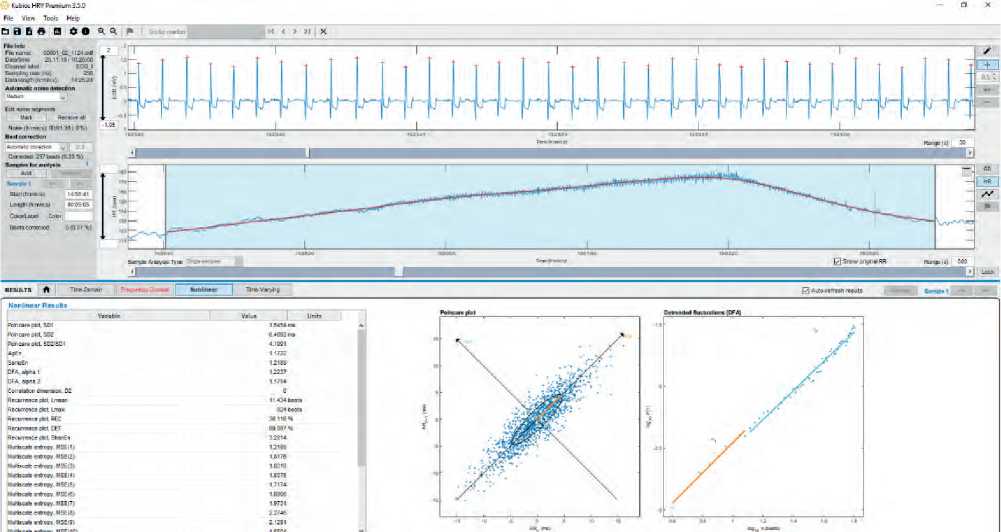The image size is (1001, 532).
Task: Click the ECG Range seconds input field
Action: pos(962,144)
